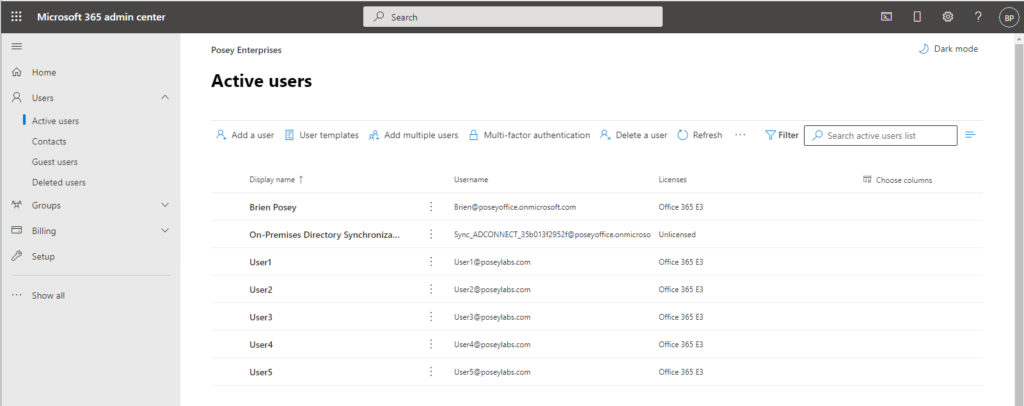Click Delete a user
Screen dimensions: 1024x406
[x=633, y=135]
